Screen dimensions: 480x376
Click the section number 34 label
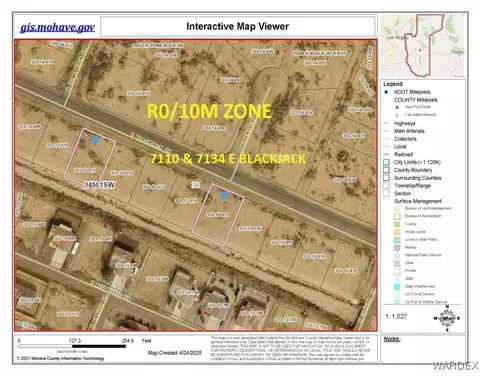[196, 184]
